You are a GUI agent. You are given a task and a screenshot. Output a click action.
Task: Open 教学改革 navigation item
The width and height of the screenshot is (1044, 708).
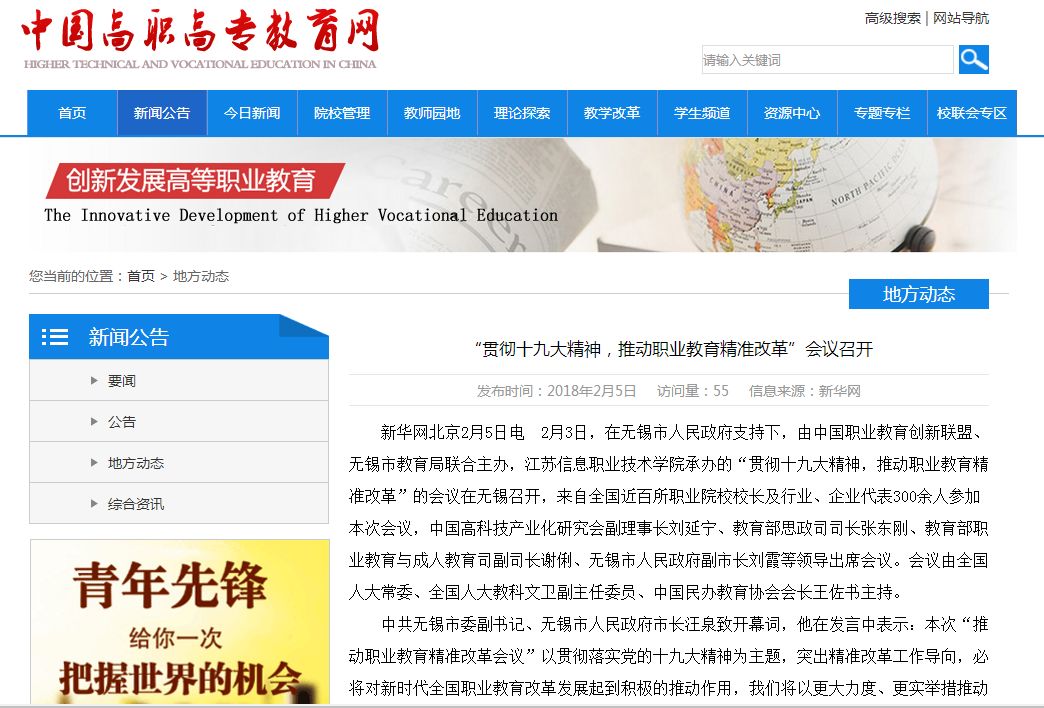[612, 113]
